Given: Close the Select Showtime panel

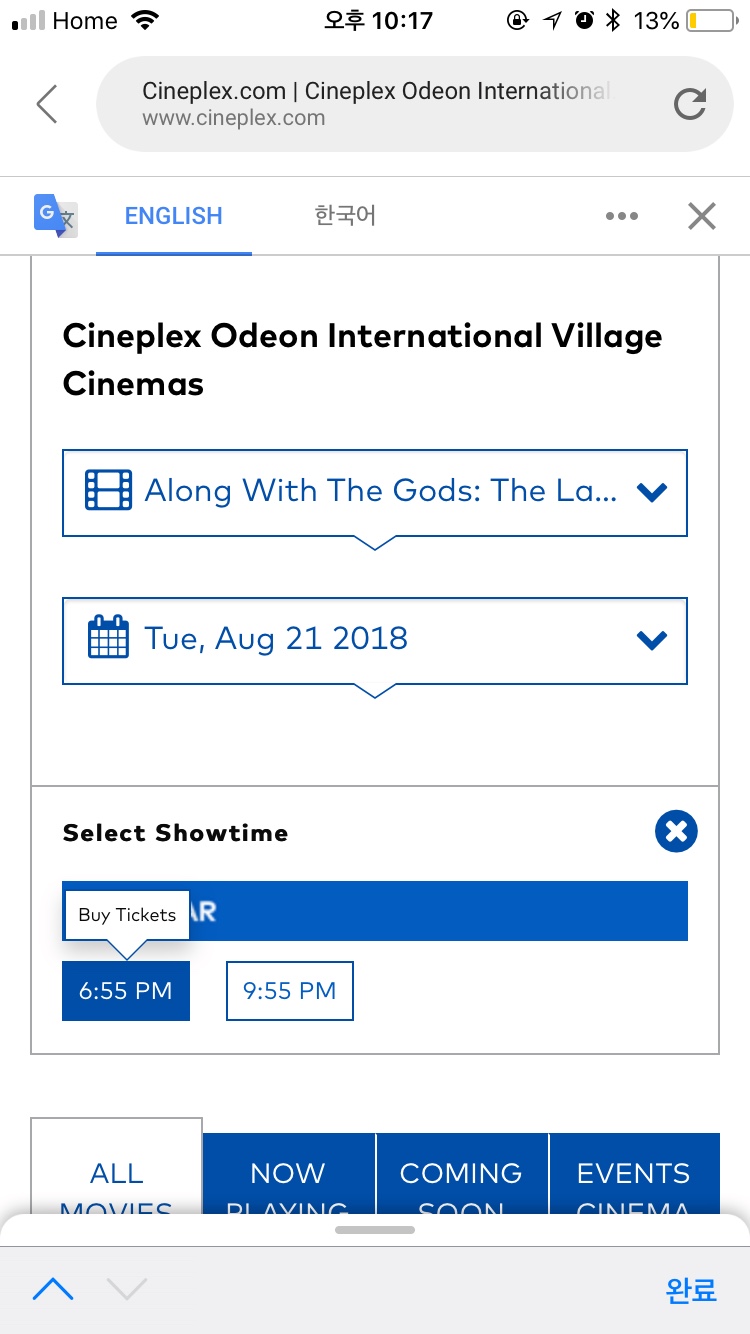Looking at the screenshot, I should pyautogui.click(x=676, y=831).
